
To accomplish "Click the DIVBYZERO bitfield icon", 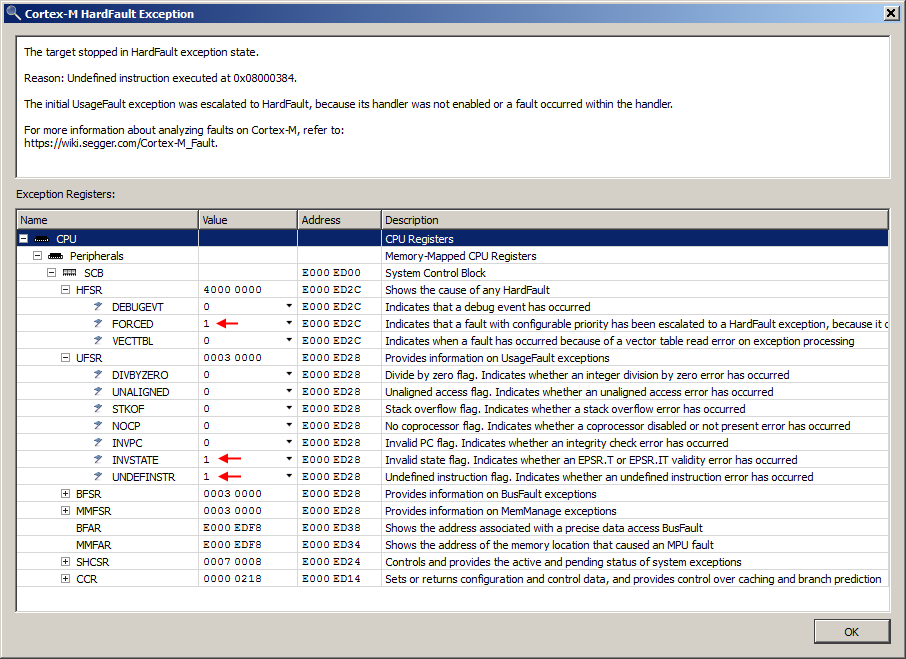I will point(97,375).
